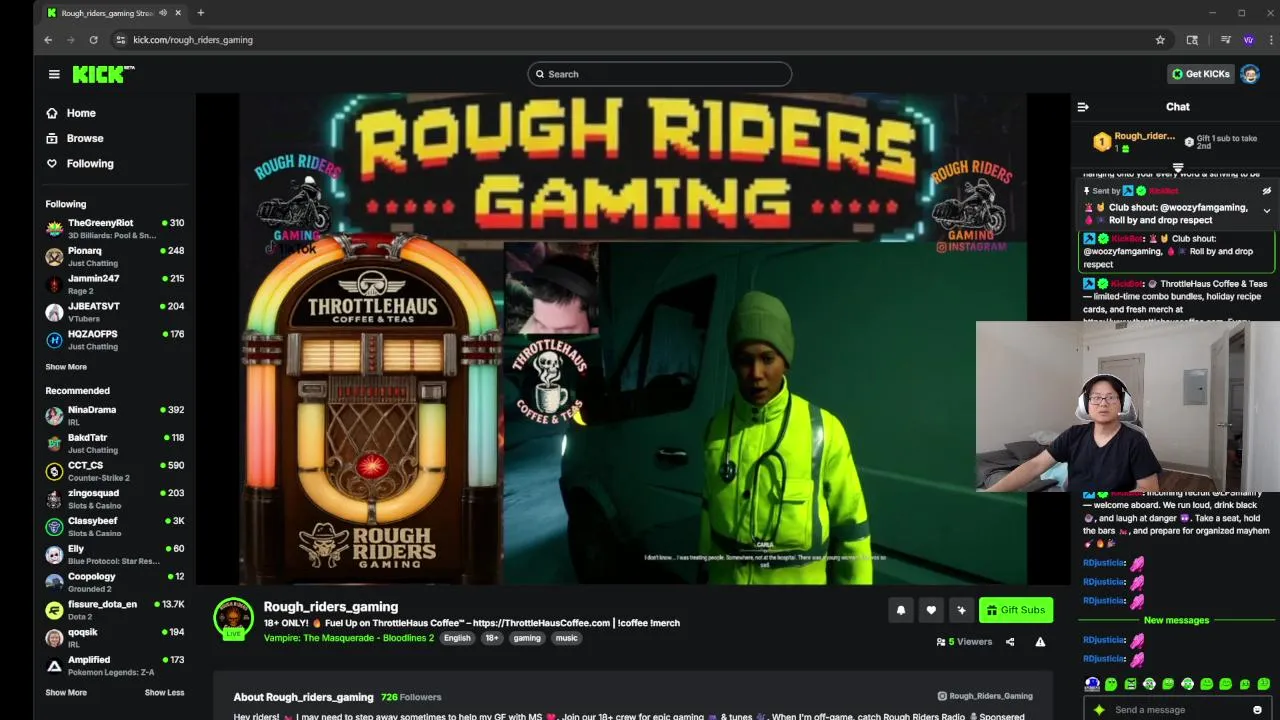
Task: Open Amplified recommended channel
Action: coord(115,665)
